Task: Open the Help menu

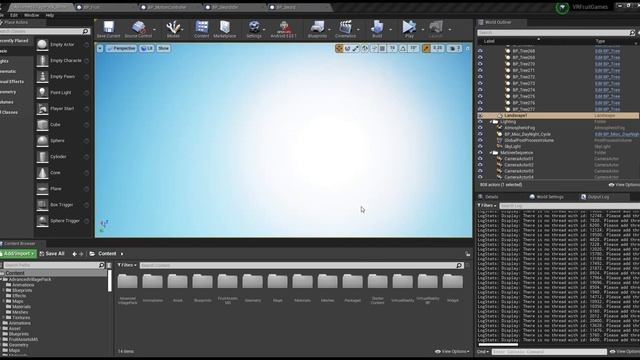Action: coord(50,15)
